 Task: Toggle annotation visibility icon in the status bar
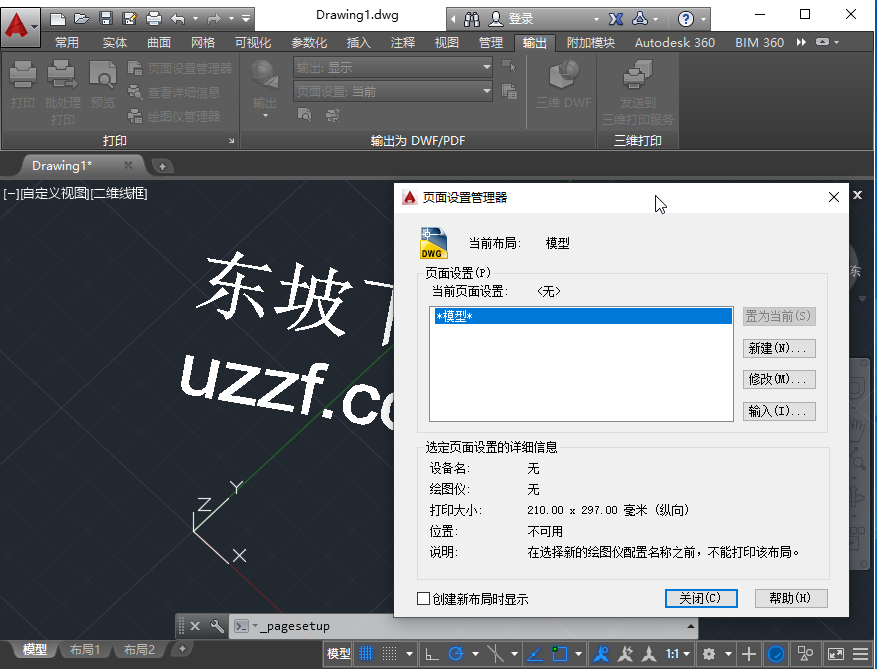(x=601, y=653)
